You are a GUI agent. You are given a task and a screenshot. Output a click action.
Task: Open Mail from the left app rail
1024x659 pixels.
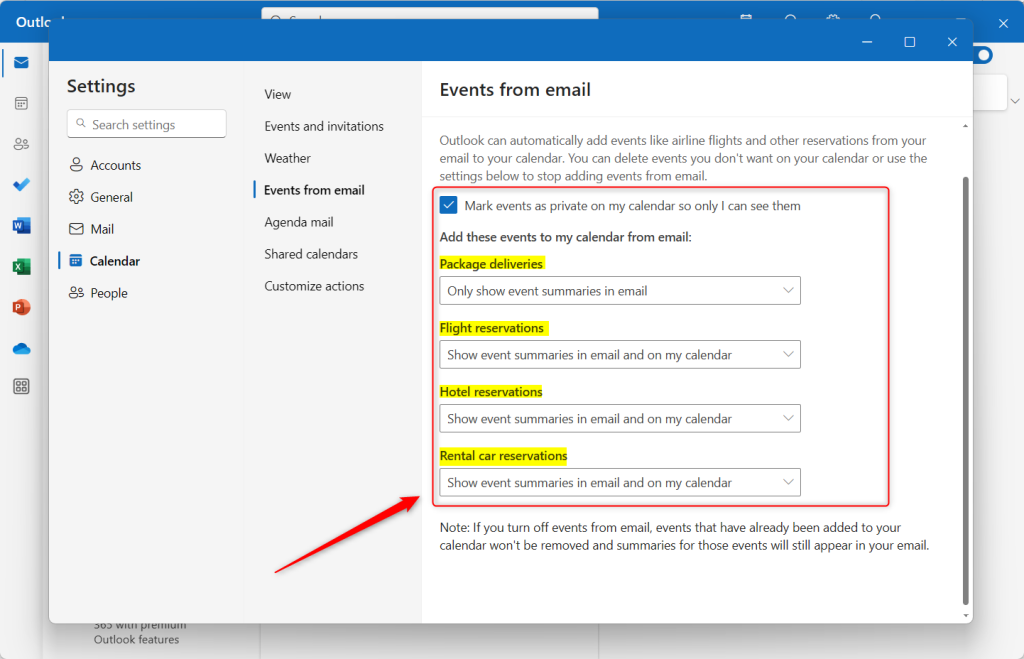(21, 63)
